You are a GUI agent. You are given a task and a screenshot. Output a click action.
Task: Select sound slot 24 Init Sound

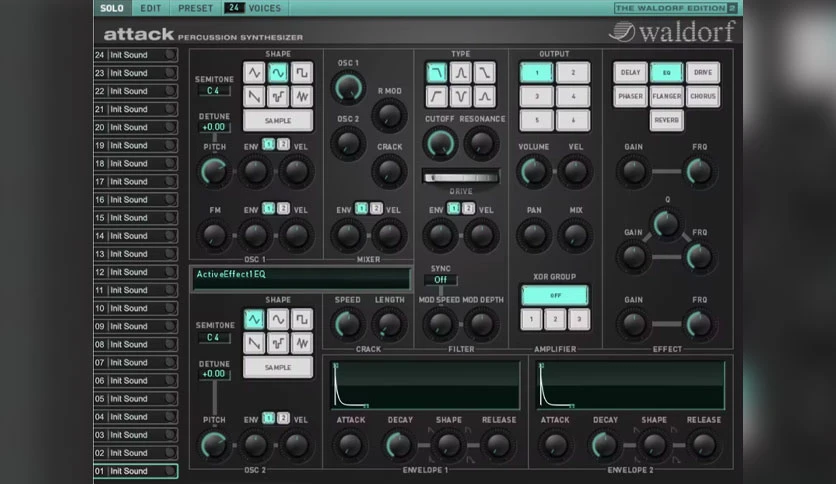[136, 55]
